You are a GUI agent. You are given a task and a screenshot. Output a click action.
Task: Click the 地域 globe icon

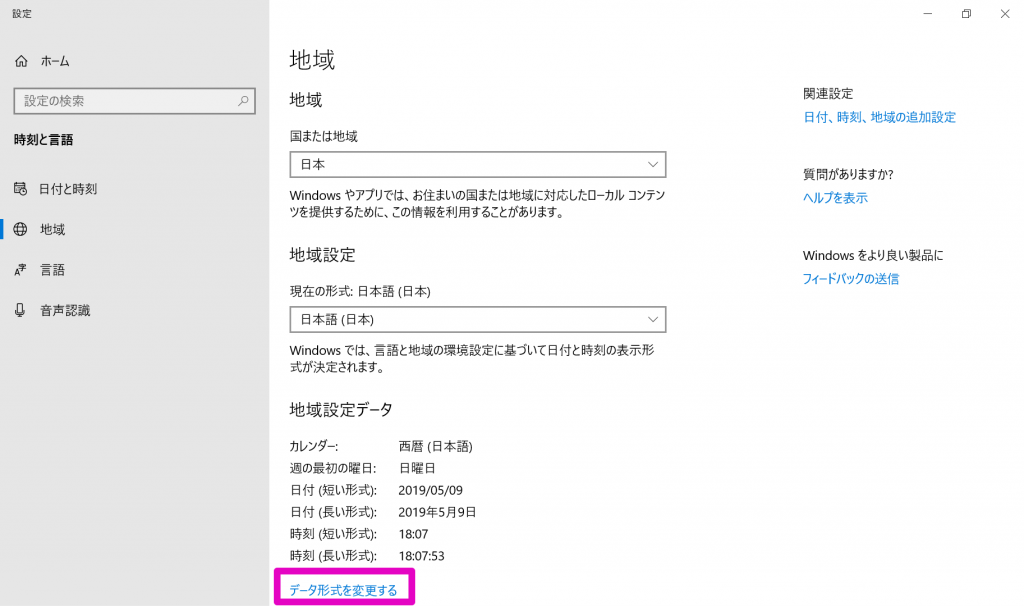pos(20,229)
